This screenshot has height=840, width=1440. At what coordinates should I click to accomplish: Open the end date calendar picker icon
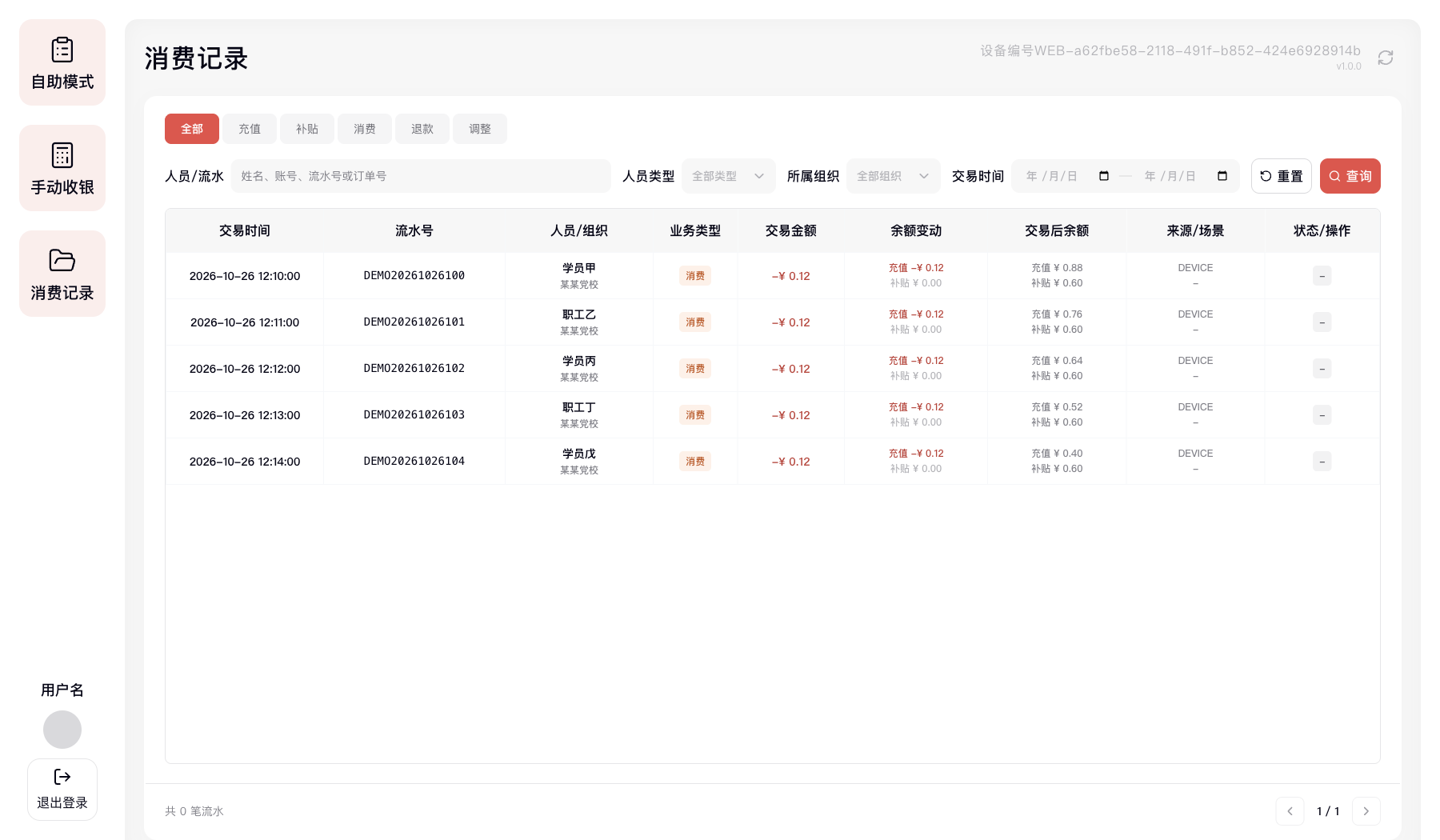1222,176
